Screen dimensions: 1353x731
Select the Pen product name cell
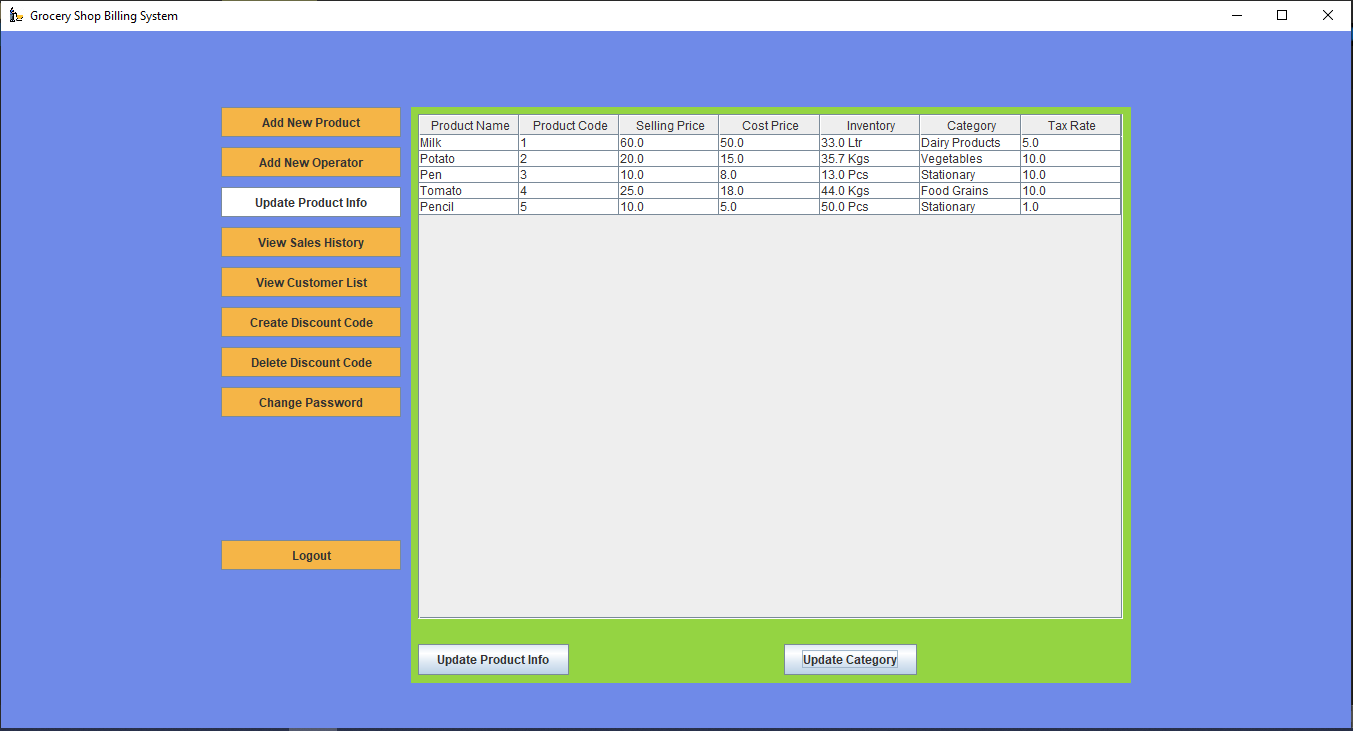pos(469,175)
